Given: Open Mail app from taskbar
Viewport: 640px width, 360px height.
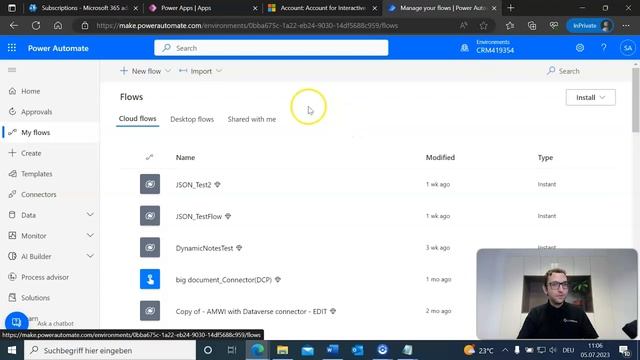Looking at the screenshot, I should [x=307, y=350].
